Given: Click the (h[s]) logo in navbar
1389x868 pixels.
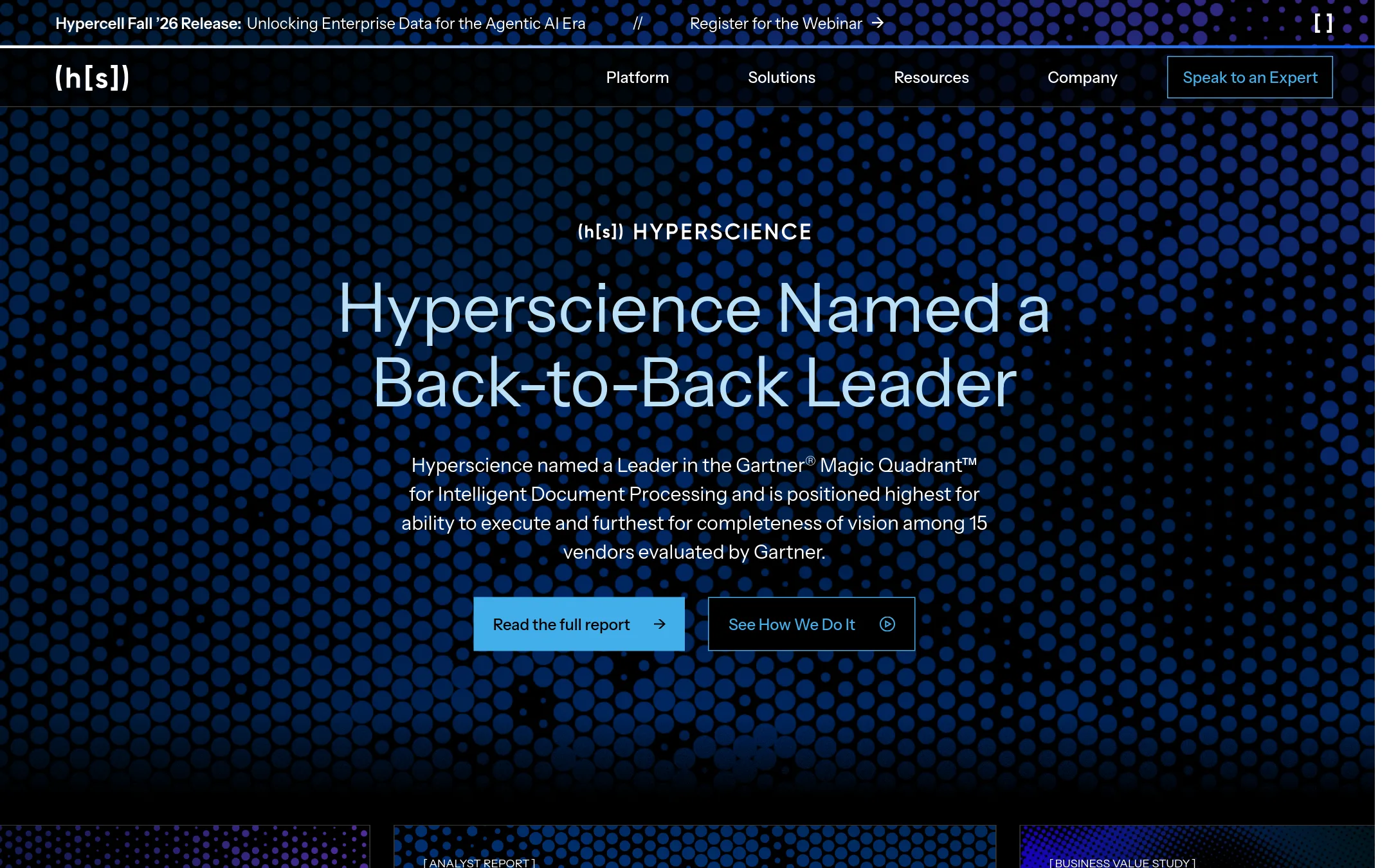Looking at the screenshot, I should coord(92,78).
